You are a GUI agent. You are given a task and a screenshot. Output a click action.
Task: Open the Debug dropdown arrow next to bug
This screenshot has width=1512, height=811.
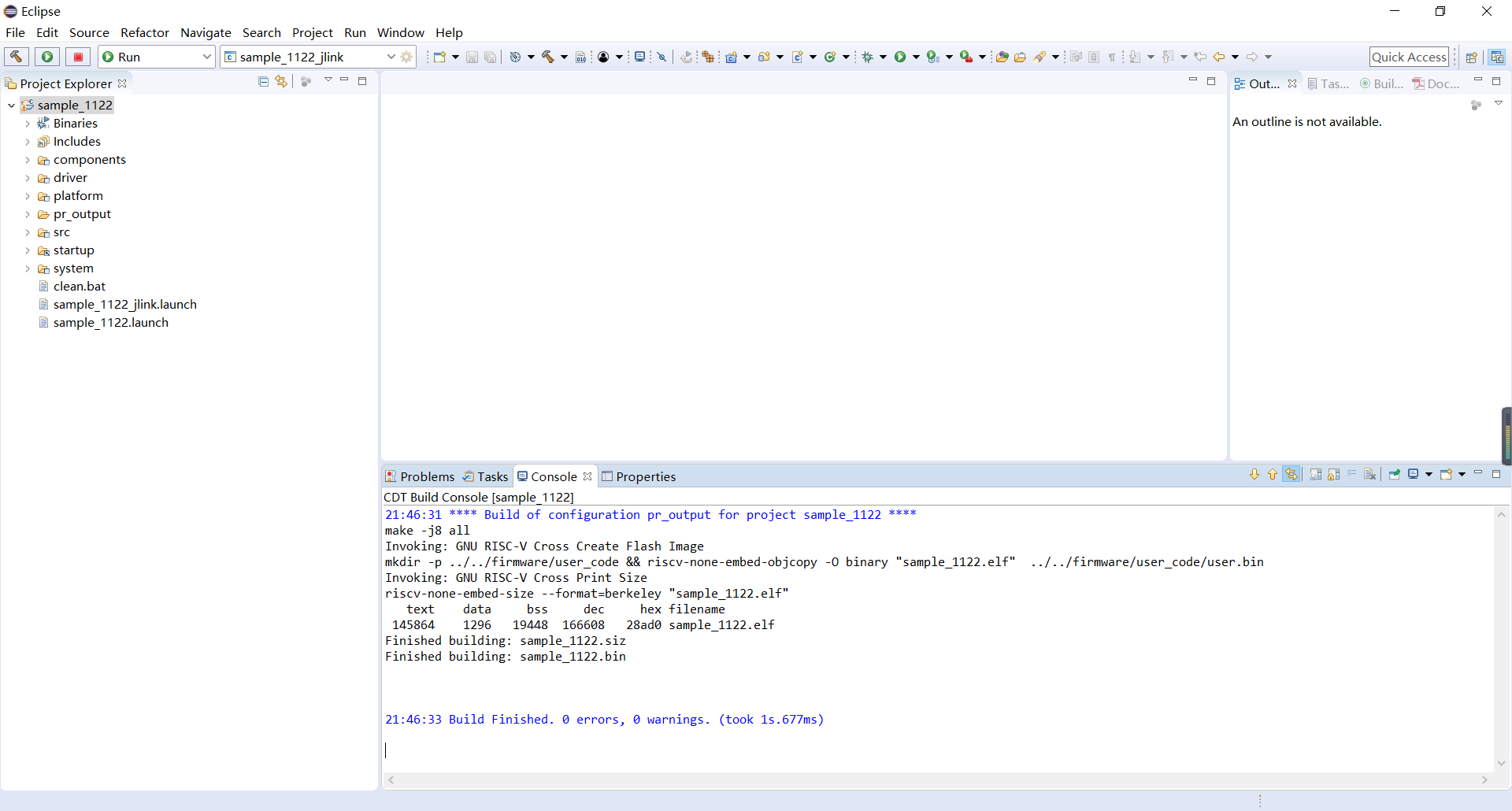pyautogui.click(x=883, y=57)
